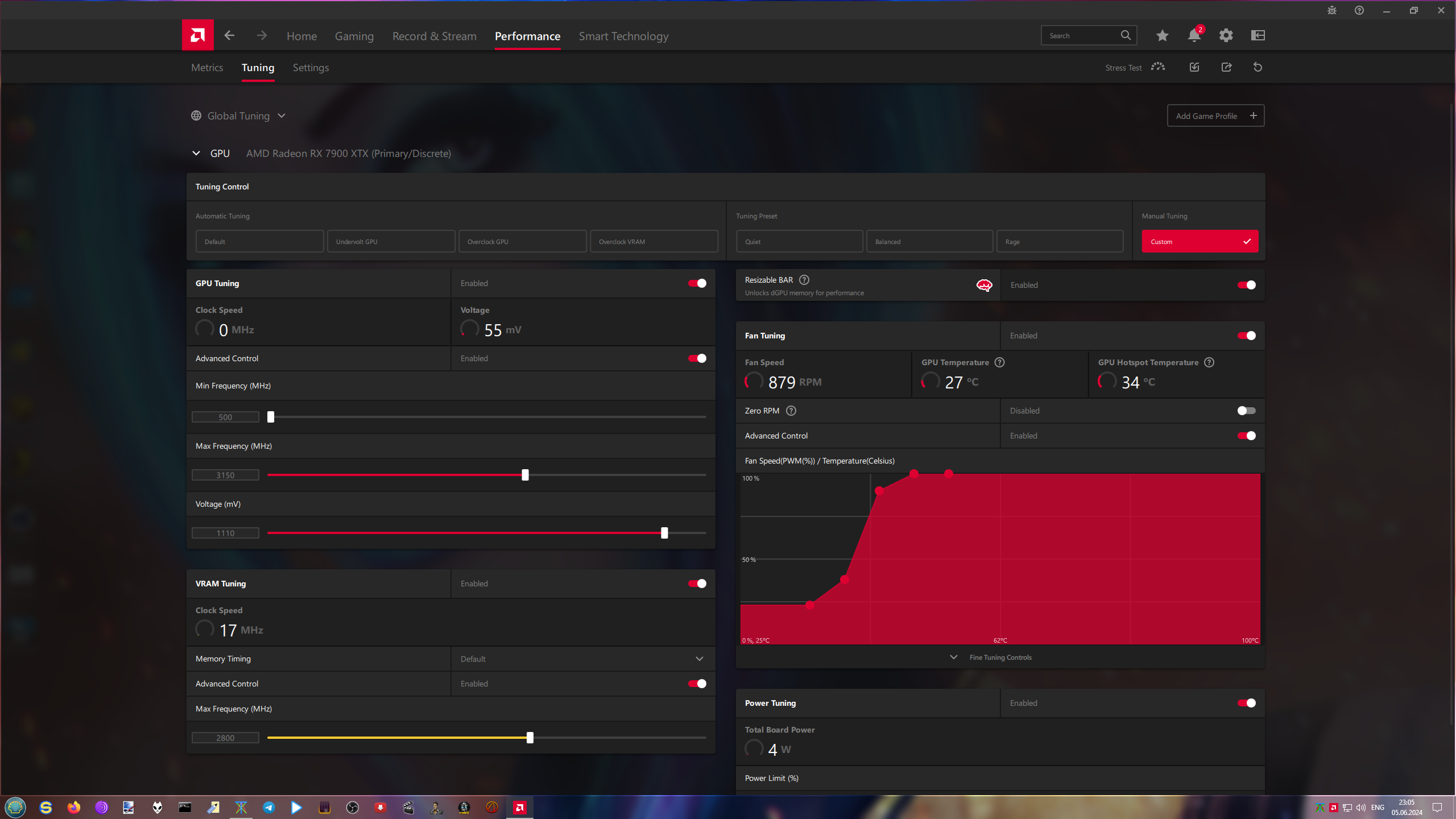
Task: Open the Global Tuning dropdown
Action: click(239, 116)
